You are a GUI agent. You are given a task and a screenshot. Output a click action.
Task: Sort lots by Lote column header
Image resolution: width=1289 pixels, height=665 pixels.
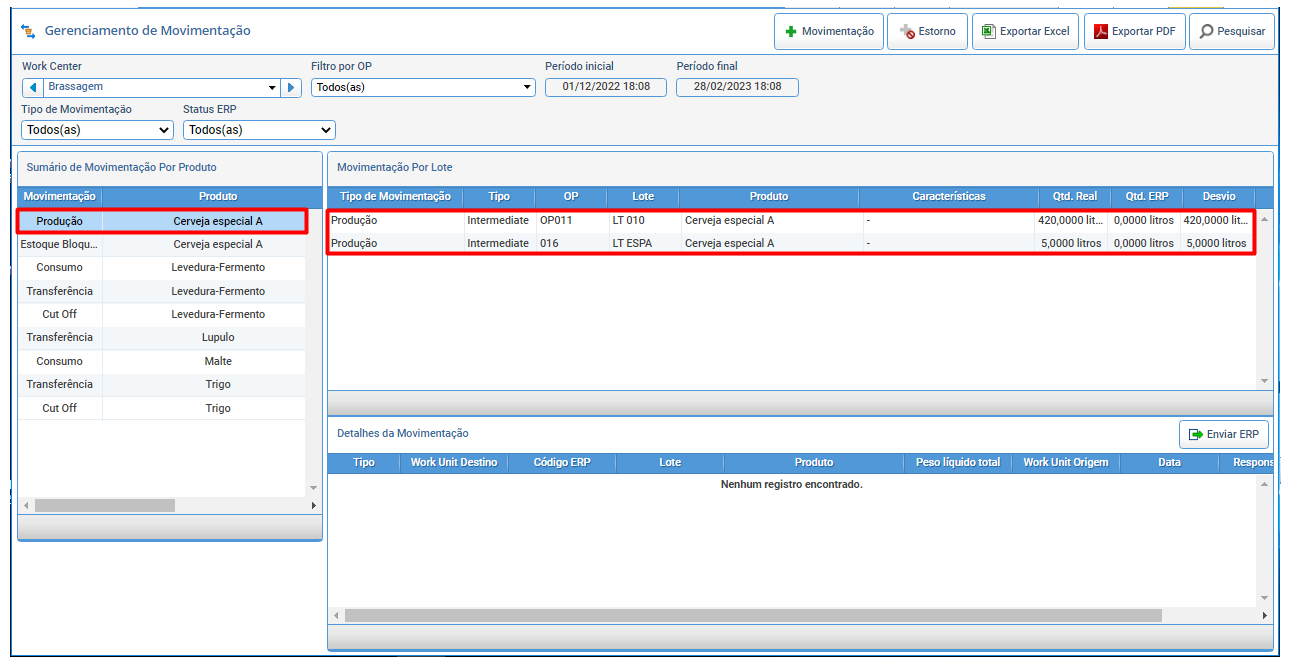[643, 196]
